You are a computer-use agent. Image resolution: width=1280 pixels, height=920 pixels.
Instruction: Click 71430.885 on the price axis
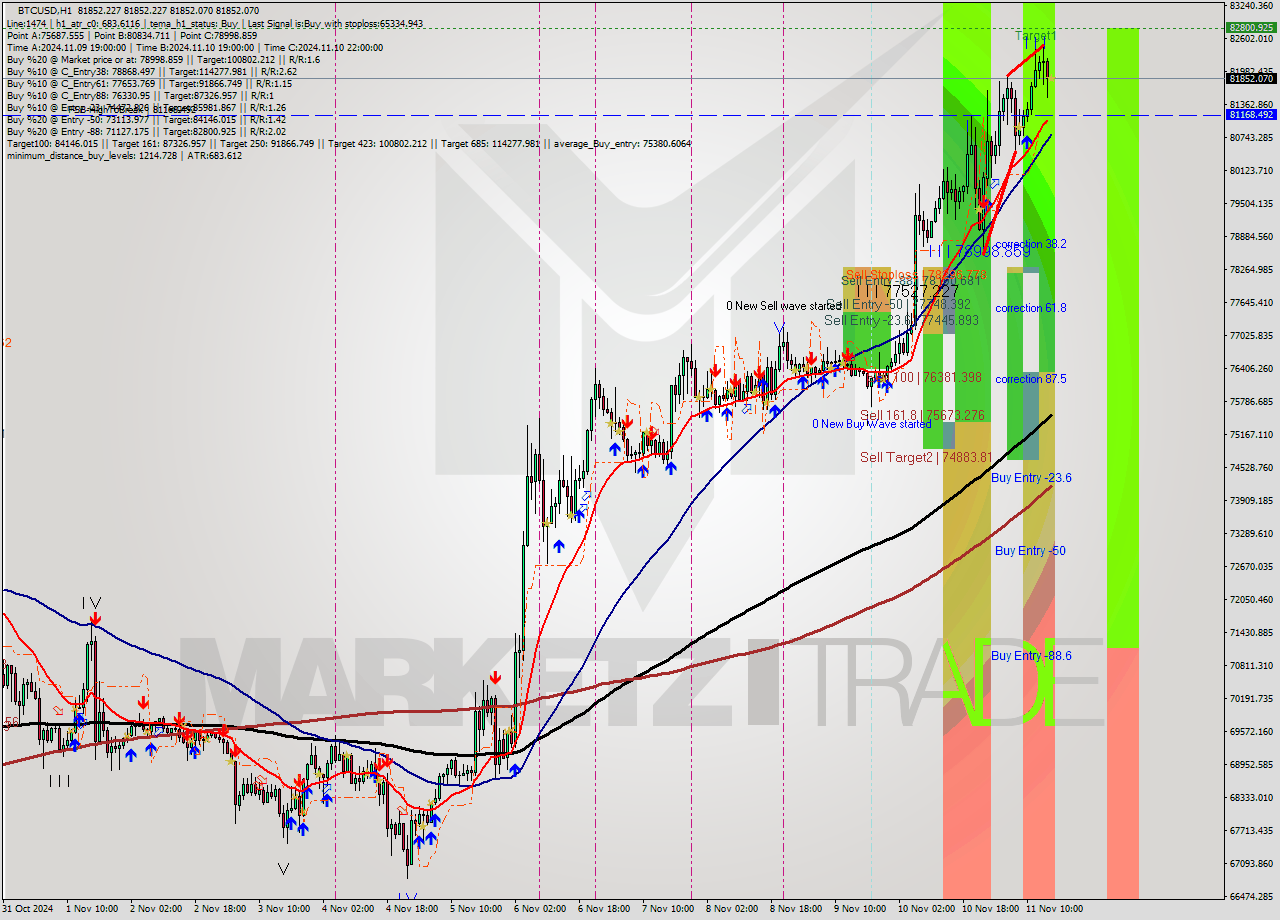pos(1251,633)
